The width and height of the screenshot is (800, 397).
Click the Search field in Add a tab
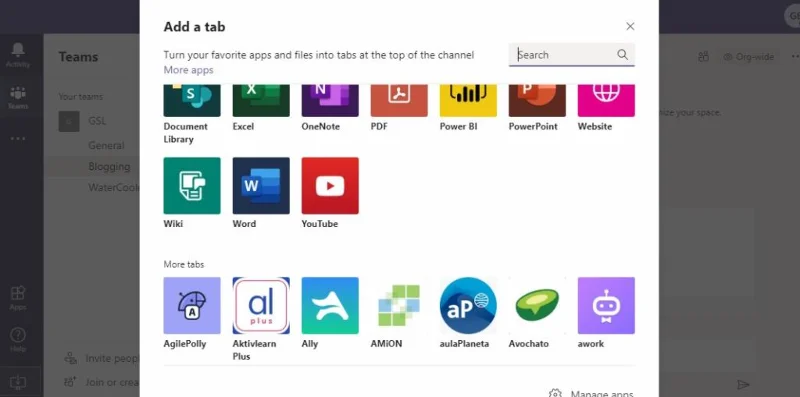pyautogui.click(x=571, y=55)
